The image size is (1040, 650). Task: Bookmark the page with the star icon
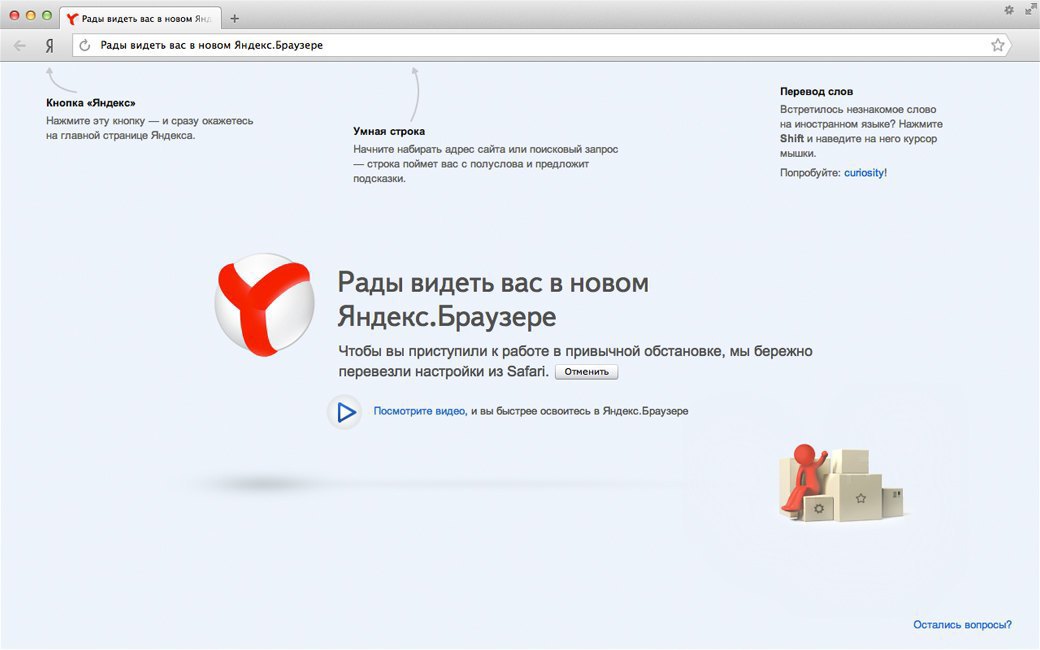pos(998,45)
